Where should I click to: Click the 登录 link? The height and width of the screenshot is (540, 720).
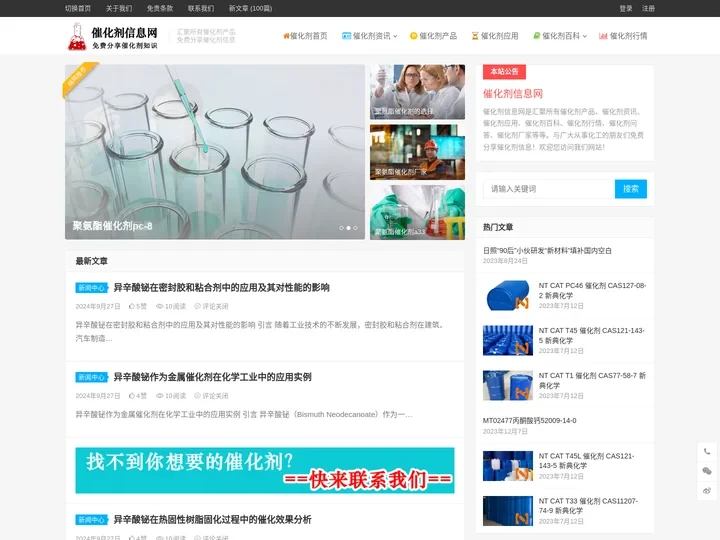[626, 8]
